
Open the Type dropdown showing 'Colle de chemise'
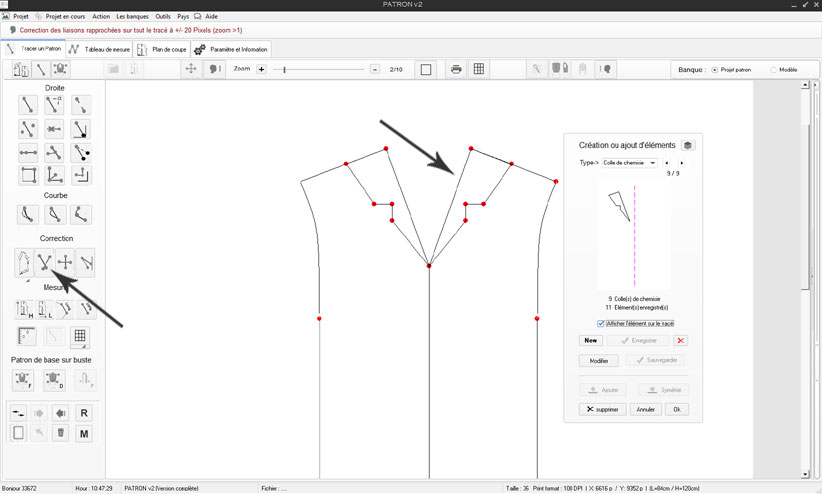coord(630,162)
